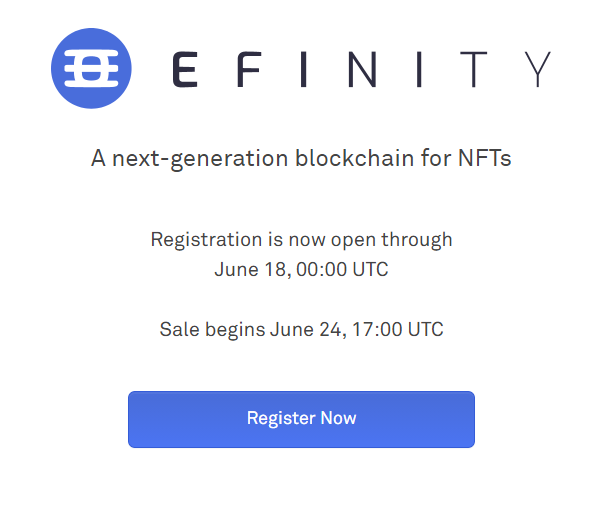
Task: Click the first letter I in the wordmark
Action: click(x=303, y=69)
